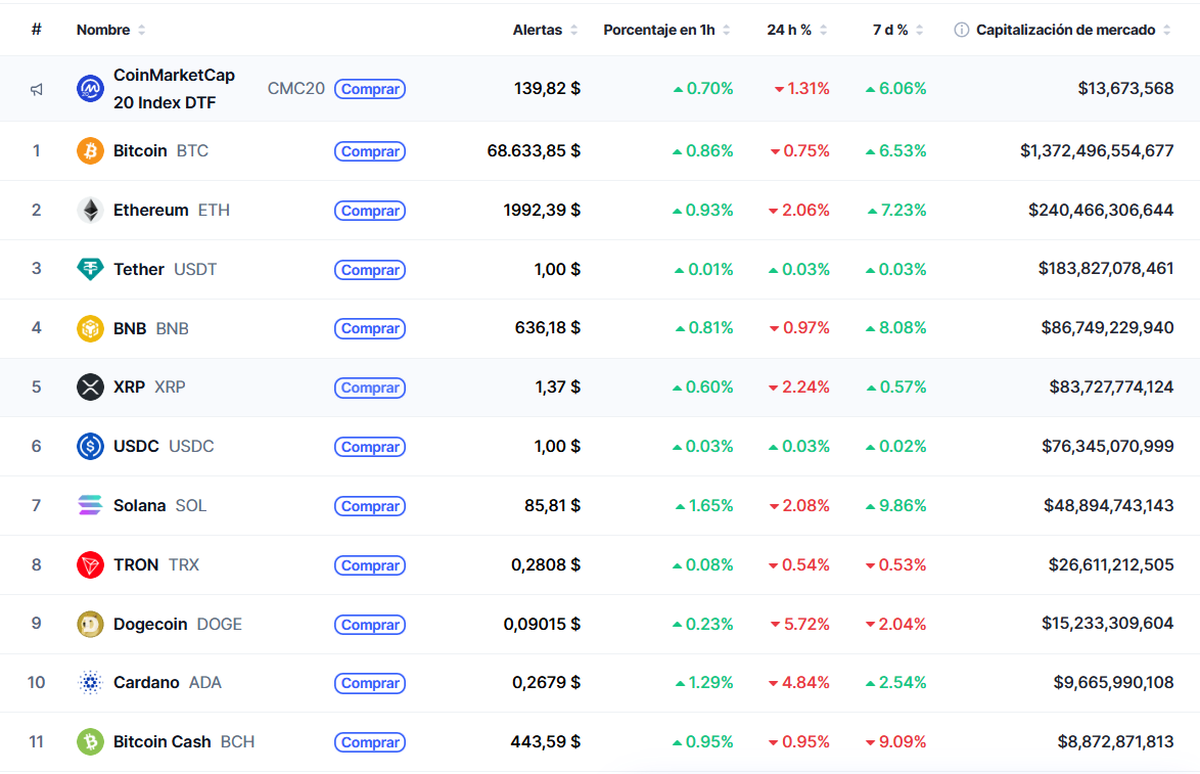Sort by 7 d % column header
This screenshot has height=774, width=1200.
pyautogui.click(x=890, y=30)
